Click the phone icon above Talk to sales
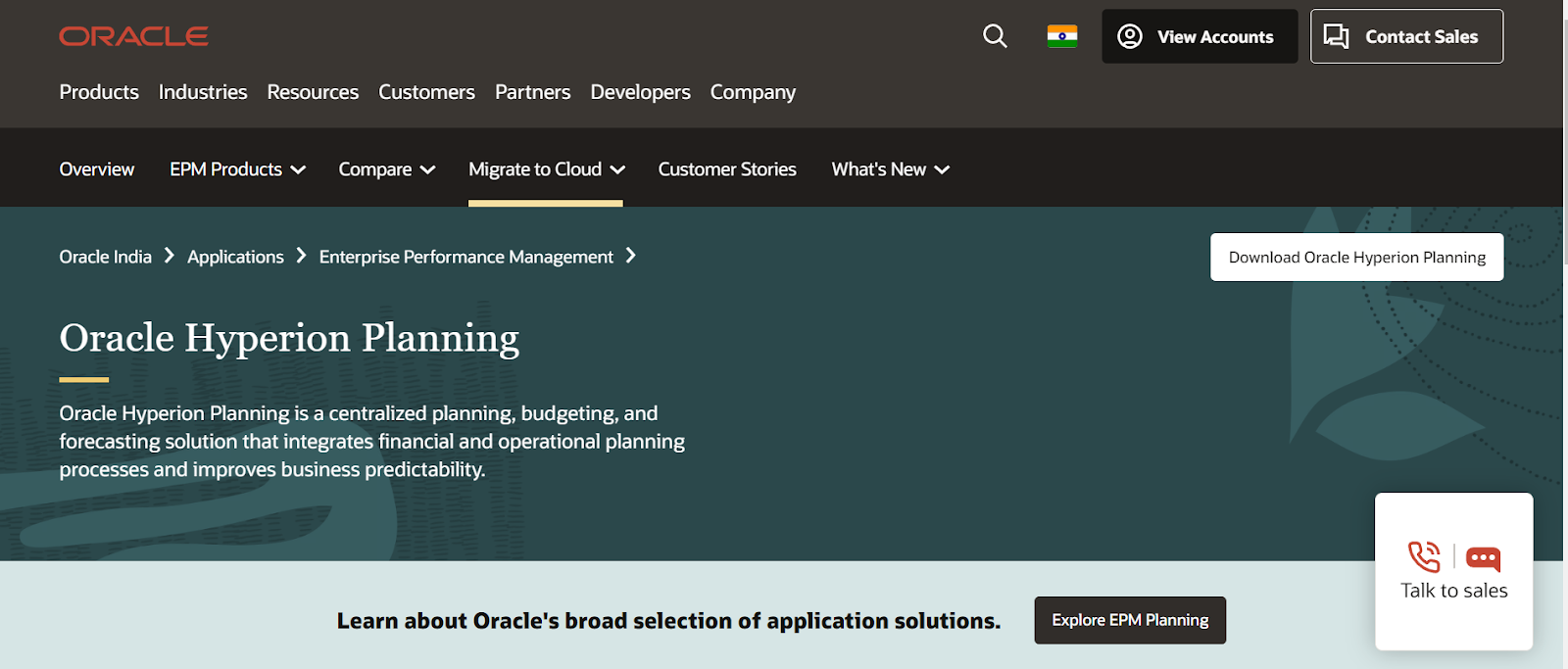Screen dimensions: 1568x669 [x=1424, y=556]
